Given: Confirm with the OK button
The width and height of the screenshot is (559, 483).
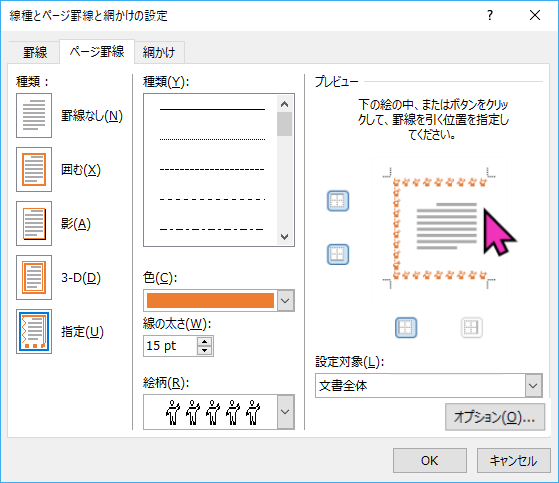Looking at the screenshot, I should [x=430, y=461].
